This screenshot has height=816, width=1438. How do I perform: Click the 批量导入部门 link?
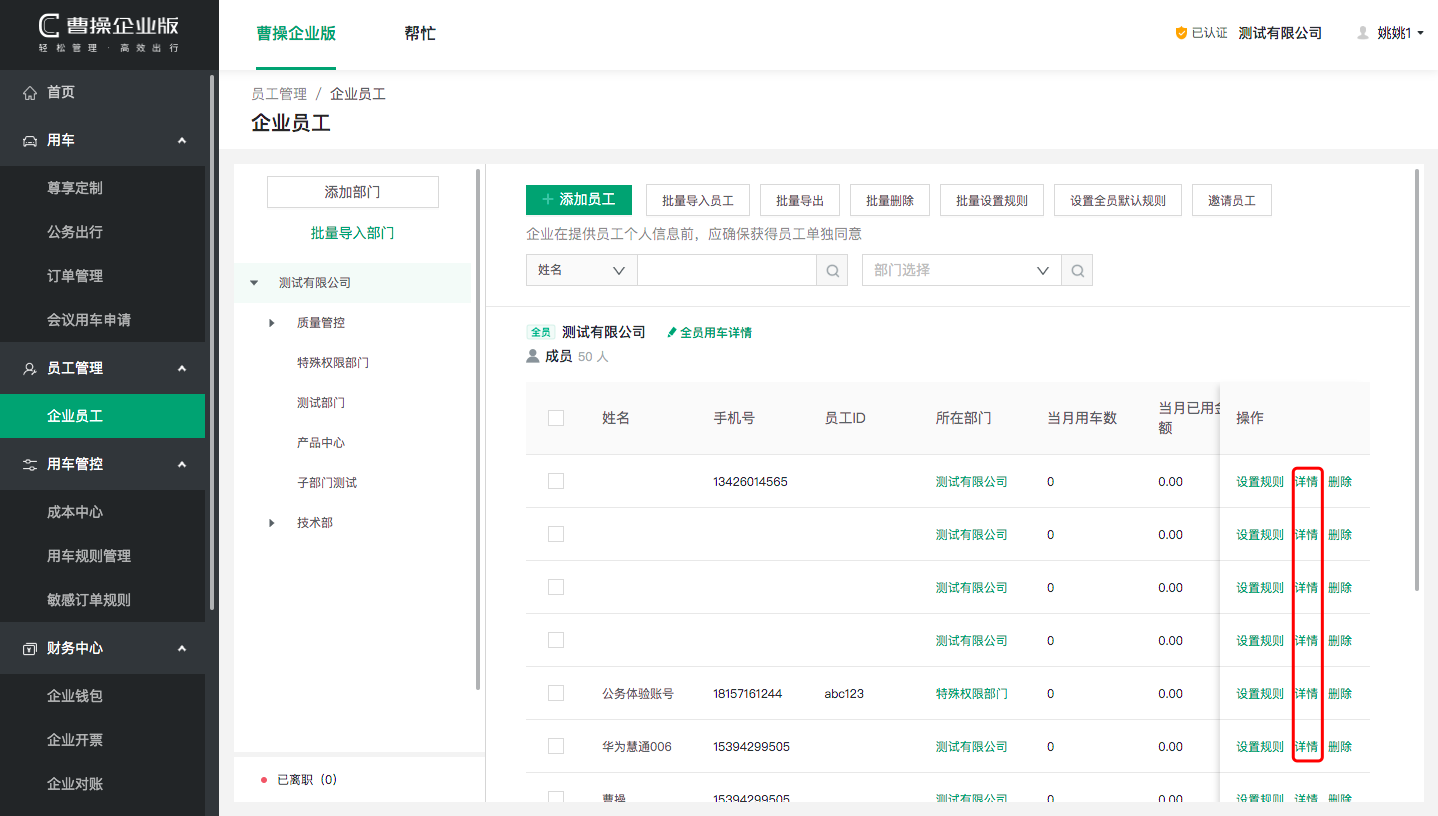point(352,233)
